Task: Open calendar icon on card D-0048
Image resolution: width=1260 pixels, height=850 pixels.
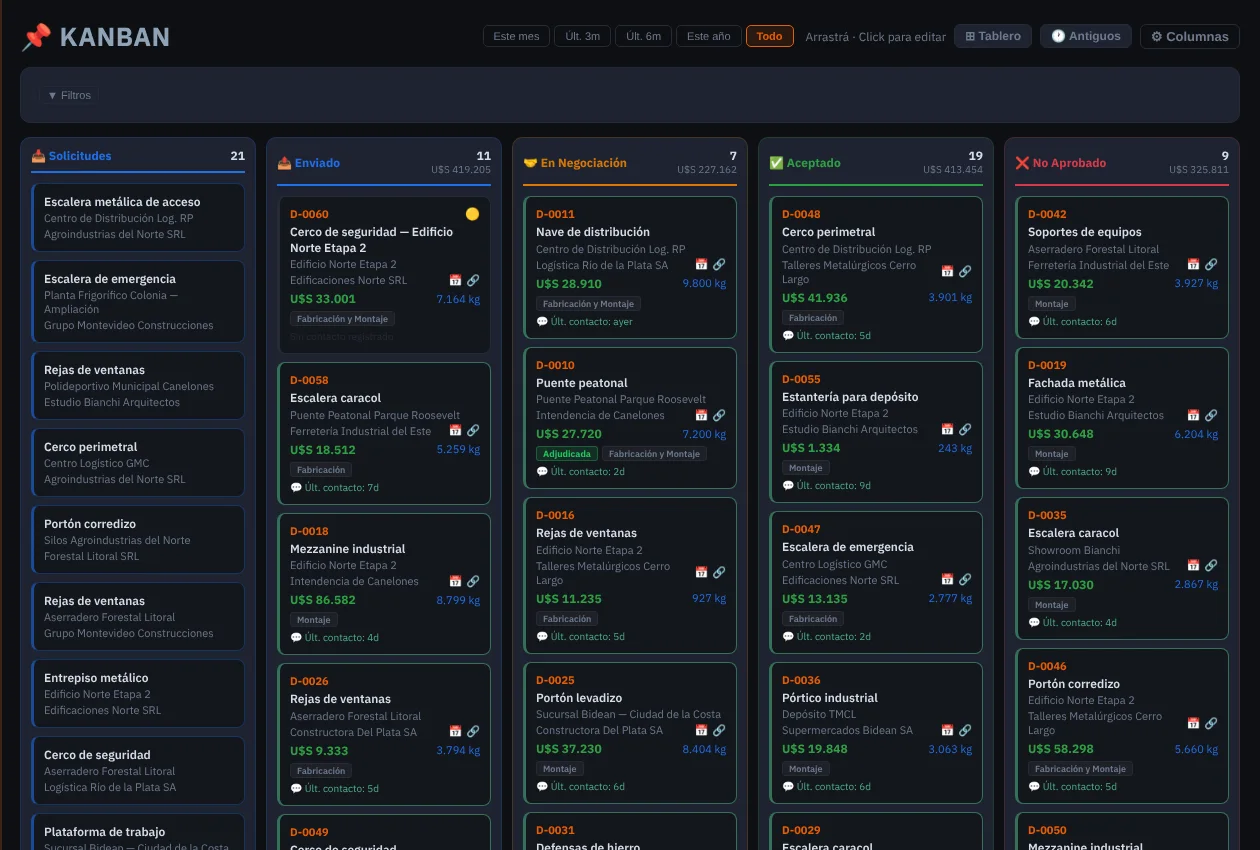Action: point(947,271)
